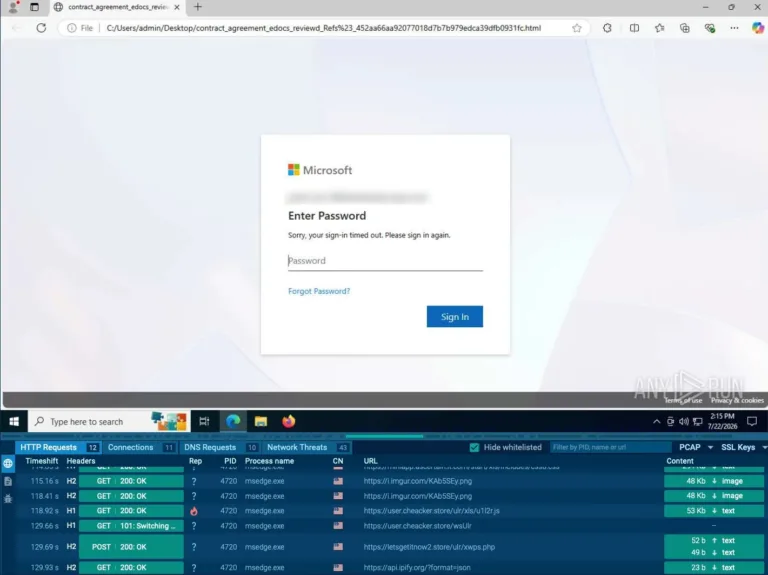Viewport: 768px width, 575px height.
Task: Open the Forgot Password? link
Action: pos(319,291)
